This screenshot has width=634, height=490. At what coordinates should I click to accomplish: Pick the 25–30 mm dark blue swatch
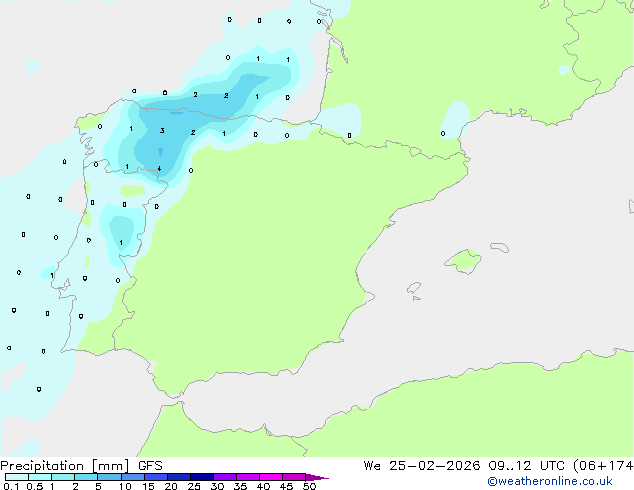201,477
